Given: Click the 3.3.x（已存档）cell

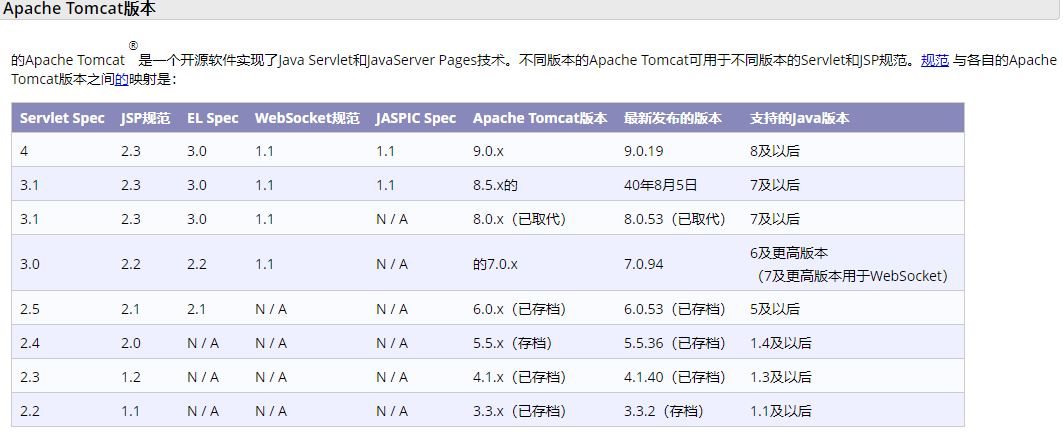Looking at the screenshot, I should [519, 411].
